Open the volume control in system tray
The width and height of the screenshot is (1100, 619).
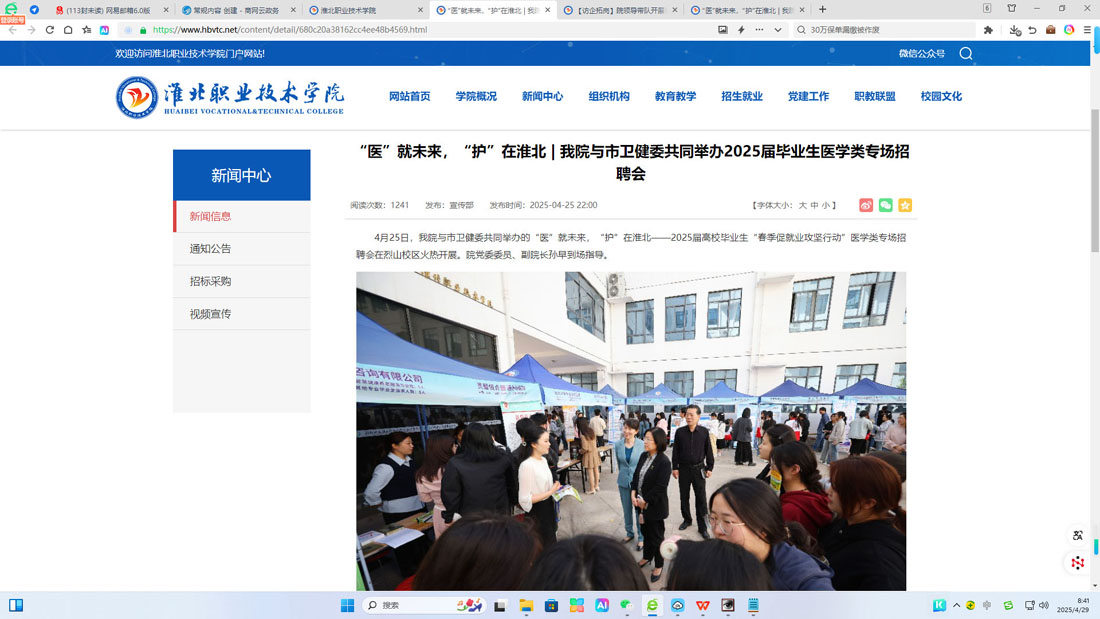coord(1044,605)
